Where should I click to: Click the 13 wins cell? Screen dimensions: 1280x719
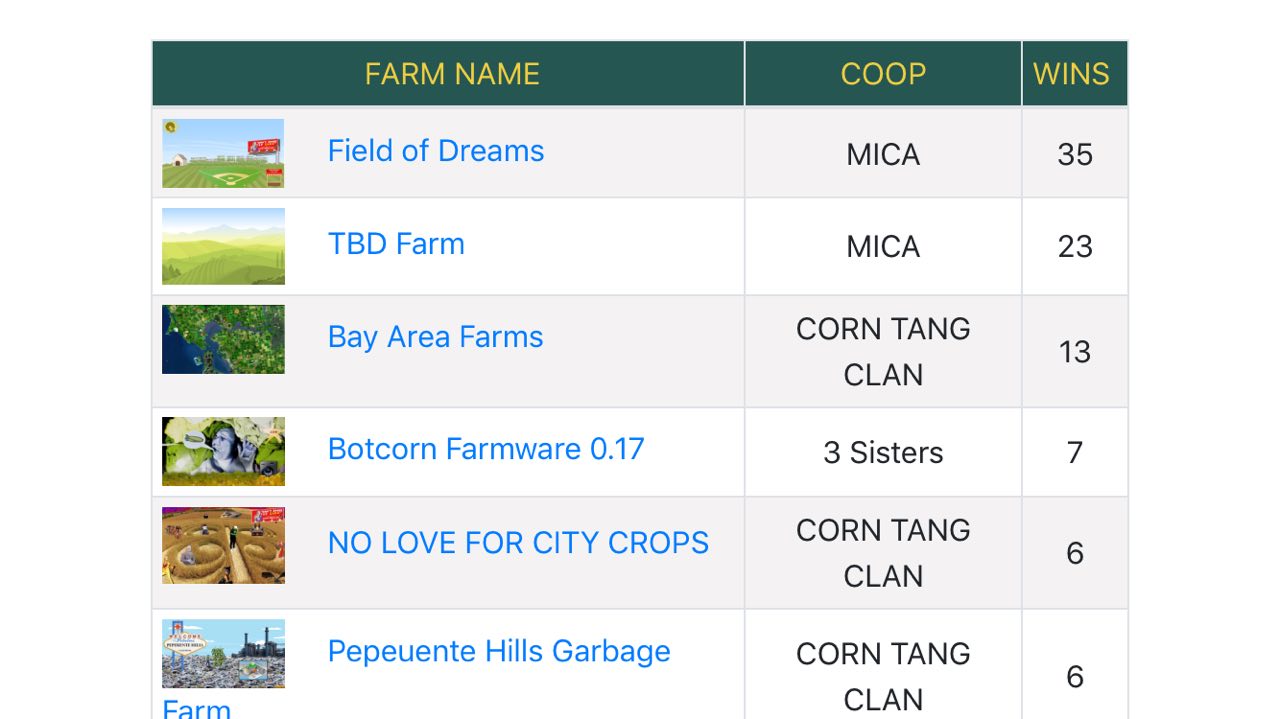point(1075,352)
